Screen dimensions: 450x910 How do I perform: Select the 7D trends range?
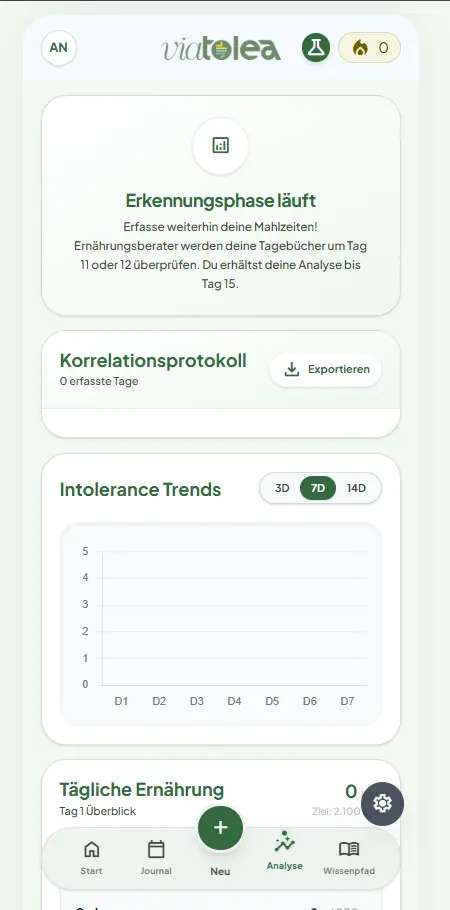pyautogui.click(x=318, y=488)
